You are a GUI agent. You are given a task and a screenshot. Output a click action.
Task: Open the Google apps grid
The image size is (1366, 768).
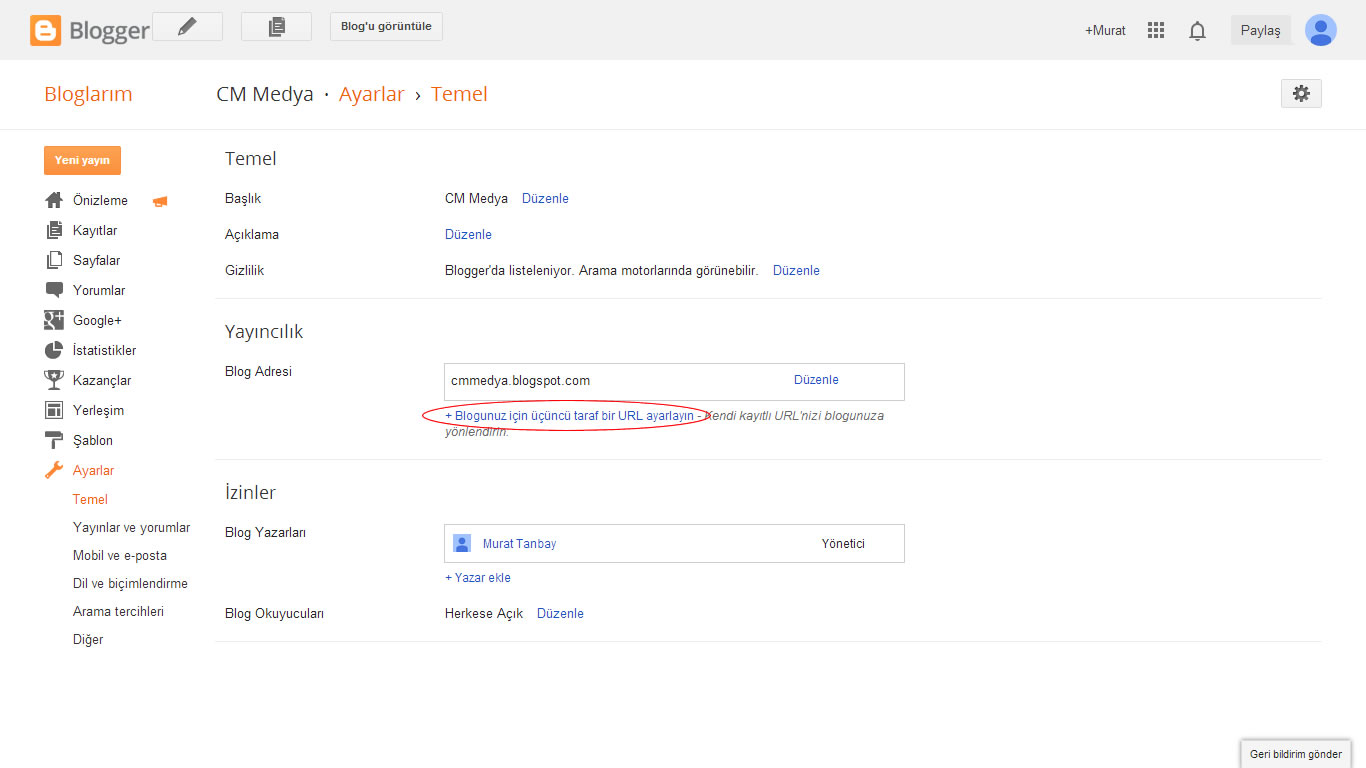1156,30
